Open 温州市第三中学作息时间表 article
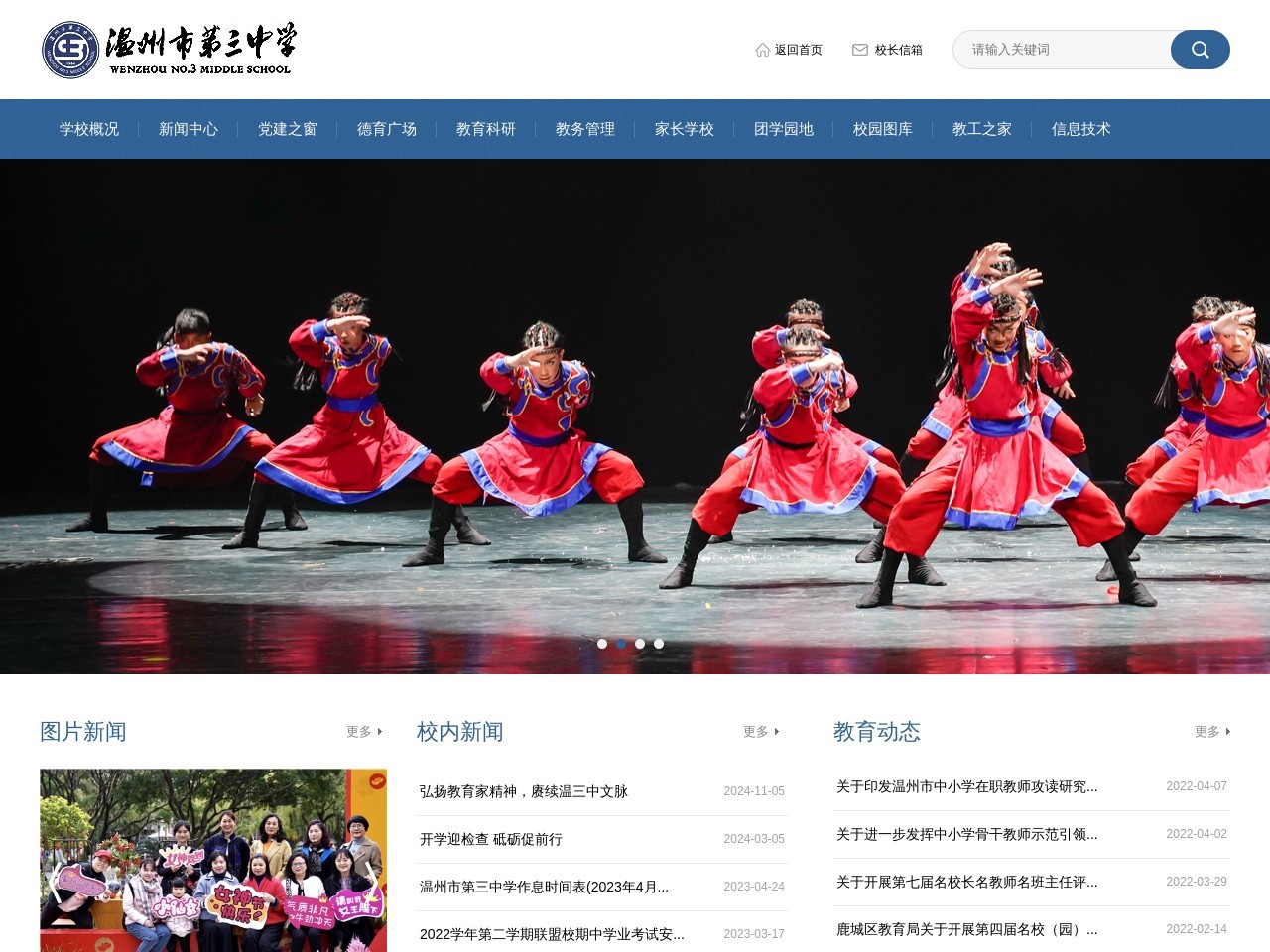This screenshot has width=1270, height=952. [x=545, y=887]
